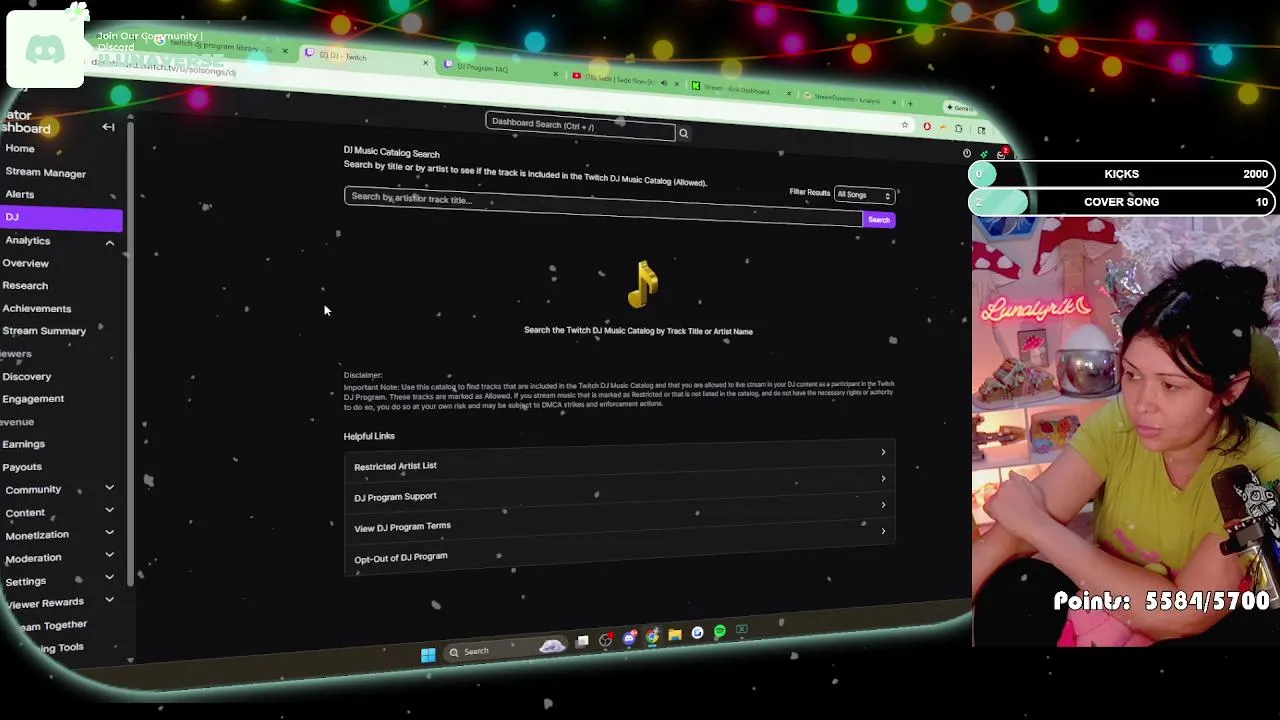Switch to the twitch dj program library tab

pos(220,47)
